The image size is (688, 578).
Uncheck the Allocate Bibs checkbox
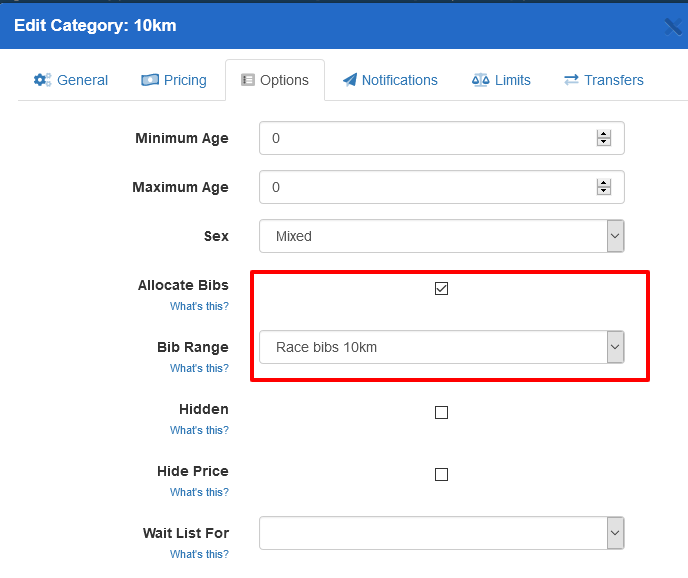tap(441, 289)
